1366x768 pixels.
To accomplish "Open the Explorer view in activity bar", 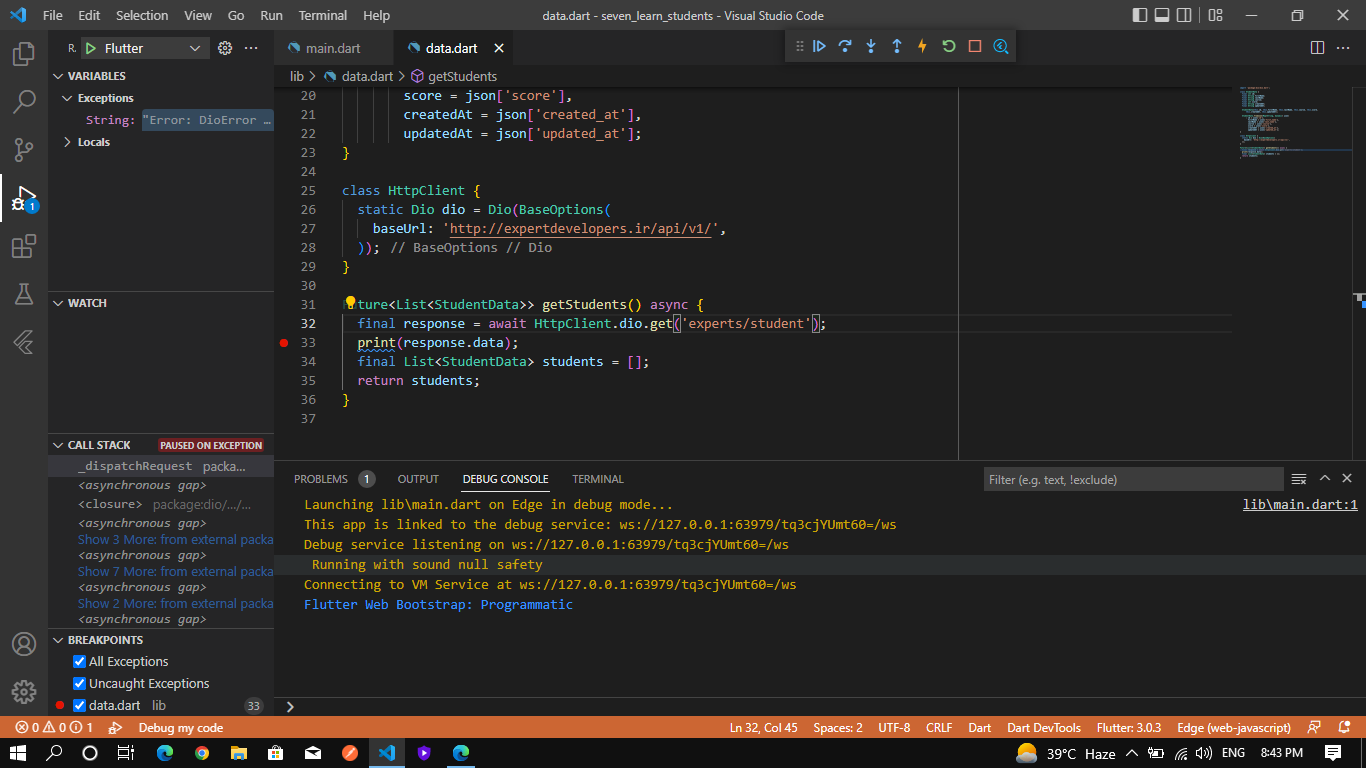I will (24, 53).
